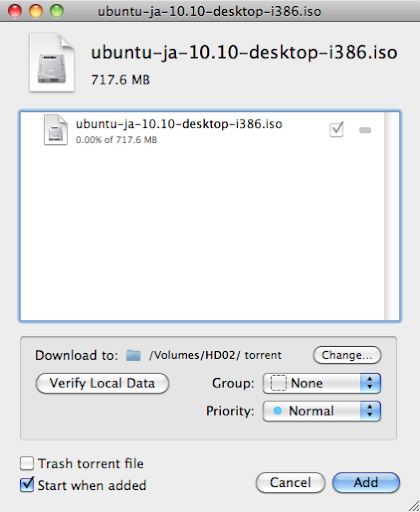Click the Verify Local Data button
420x512 pixels.
[x=102, y=383]
